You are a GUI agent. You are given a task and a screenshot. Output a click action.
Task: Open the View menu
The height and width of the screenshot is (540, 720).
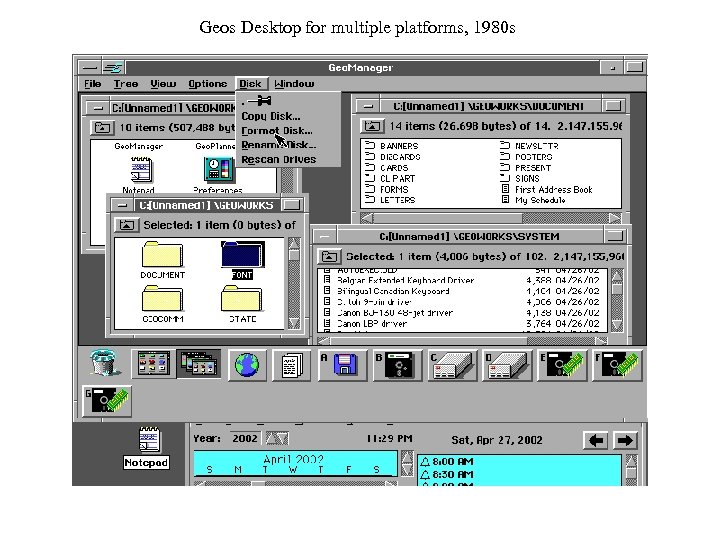(163, 84)
